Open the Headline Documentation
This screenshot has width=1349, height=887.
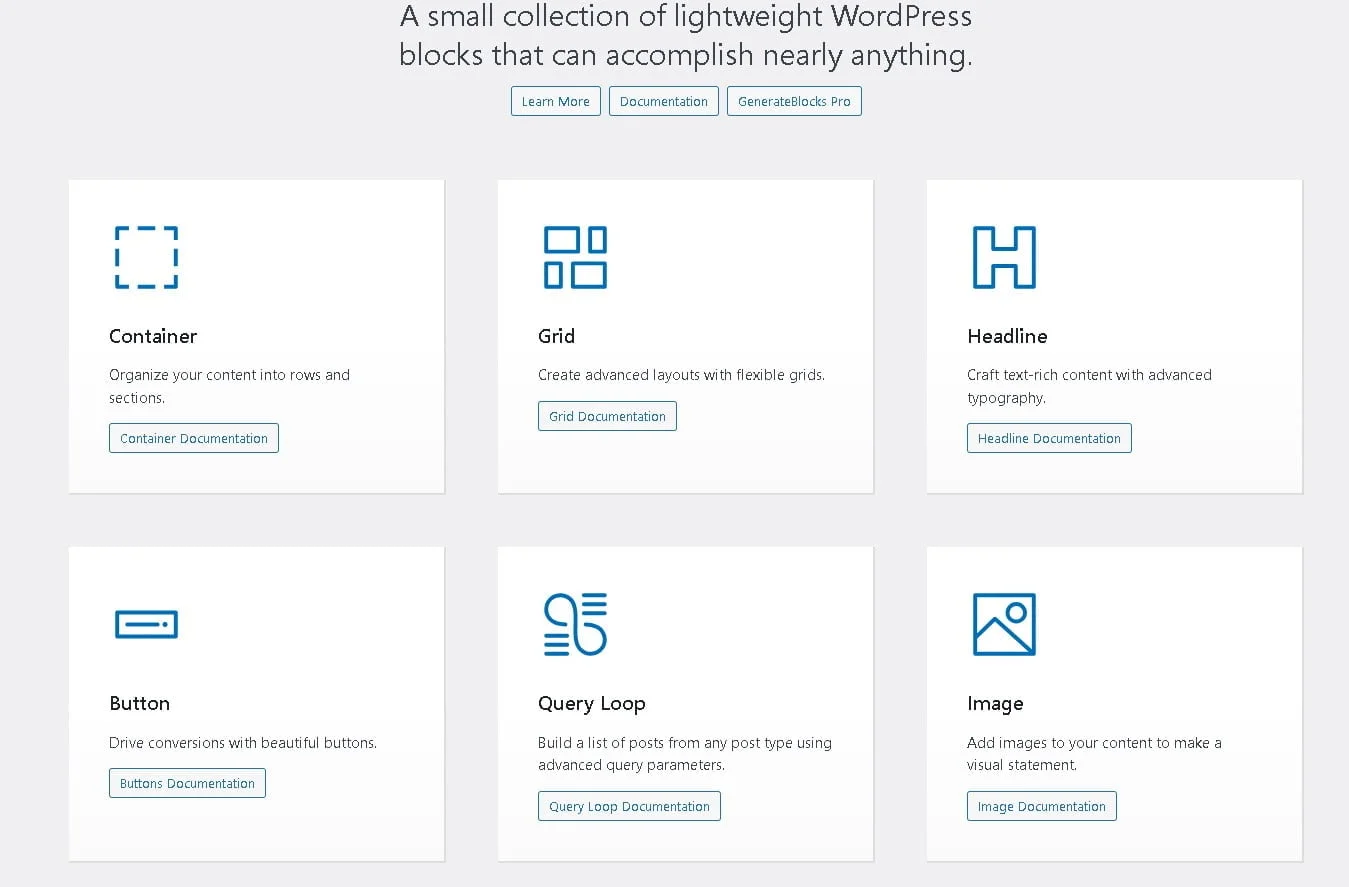1049,437
